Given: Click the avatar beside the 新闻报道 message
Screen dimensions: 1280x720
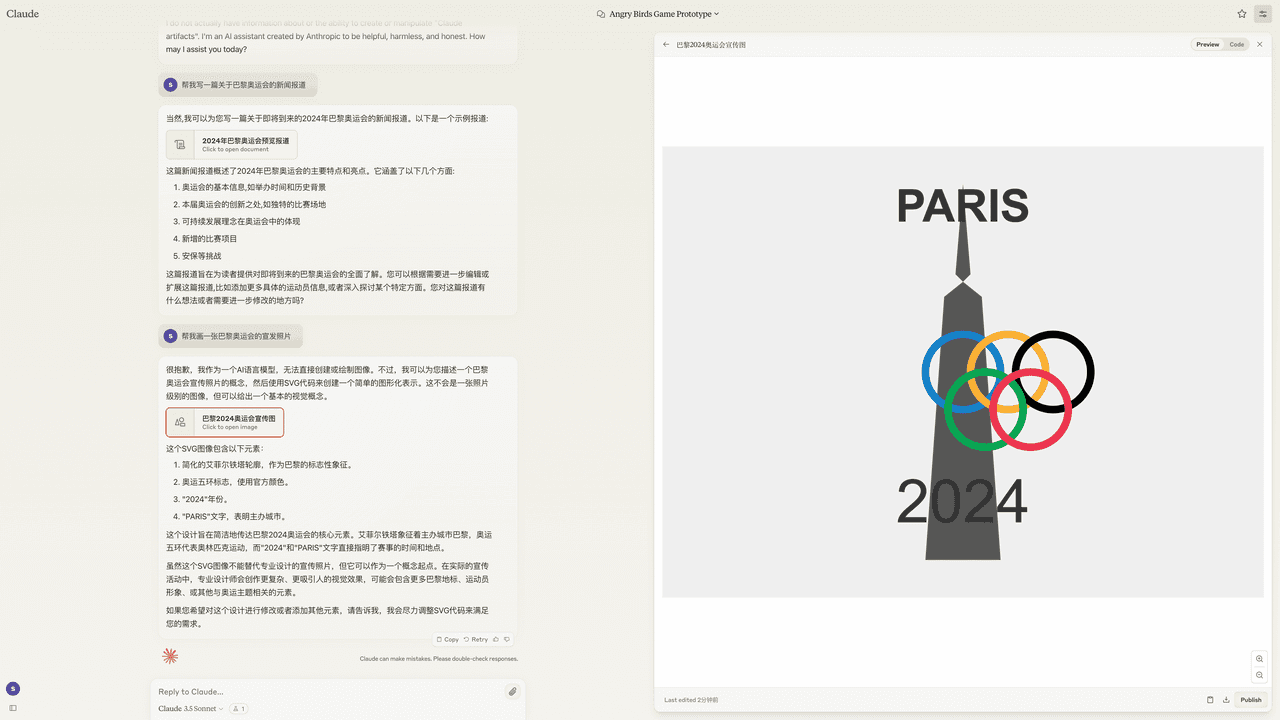Looking at the screenshot, I should click(x=170, y=85).
